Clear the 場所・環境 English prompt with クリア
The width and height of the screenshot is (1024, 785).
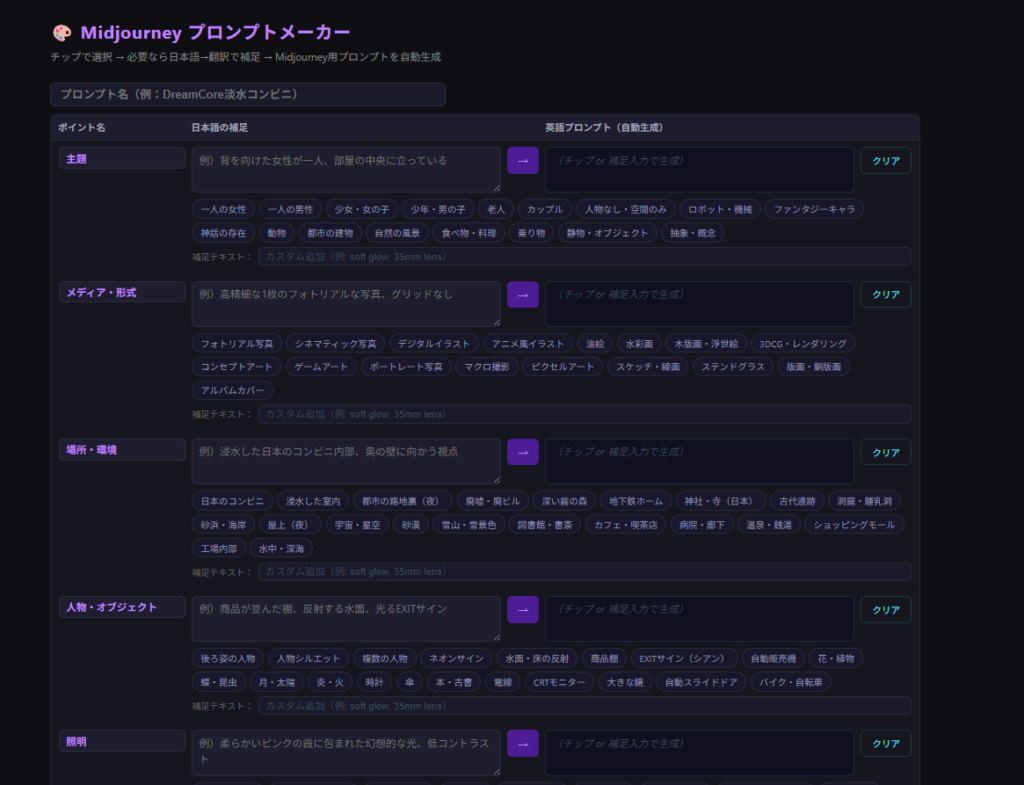(886, 452)
